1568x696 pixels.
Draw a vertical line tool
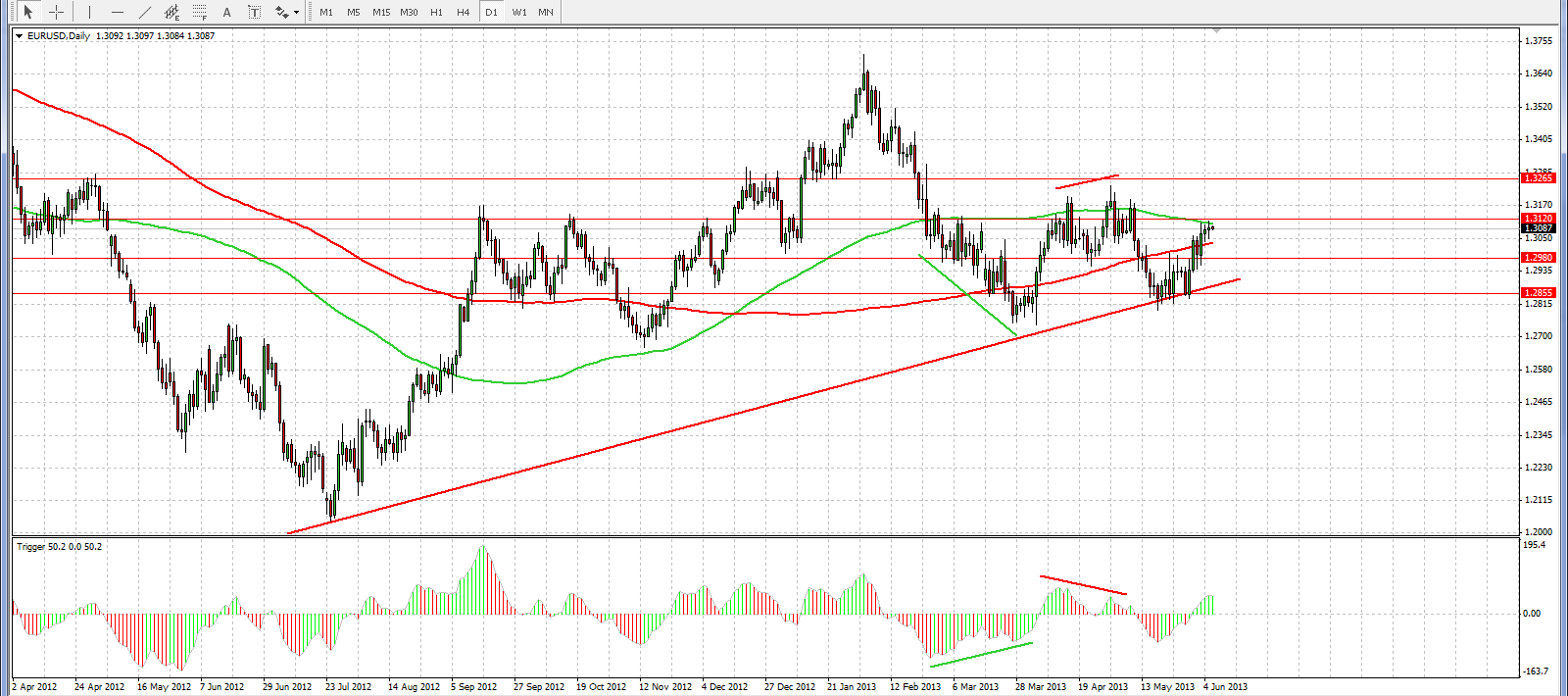pyautogui.click(x=89, y=12)
